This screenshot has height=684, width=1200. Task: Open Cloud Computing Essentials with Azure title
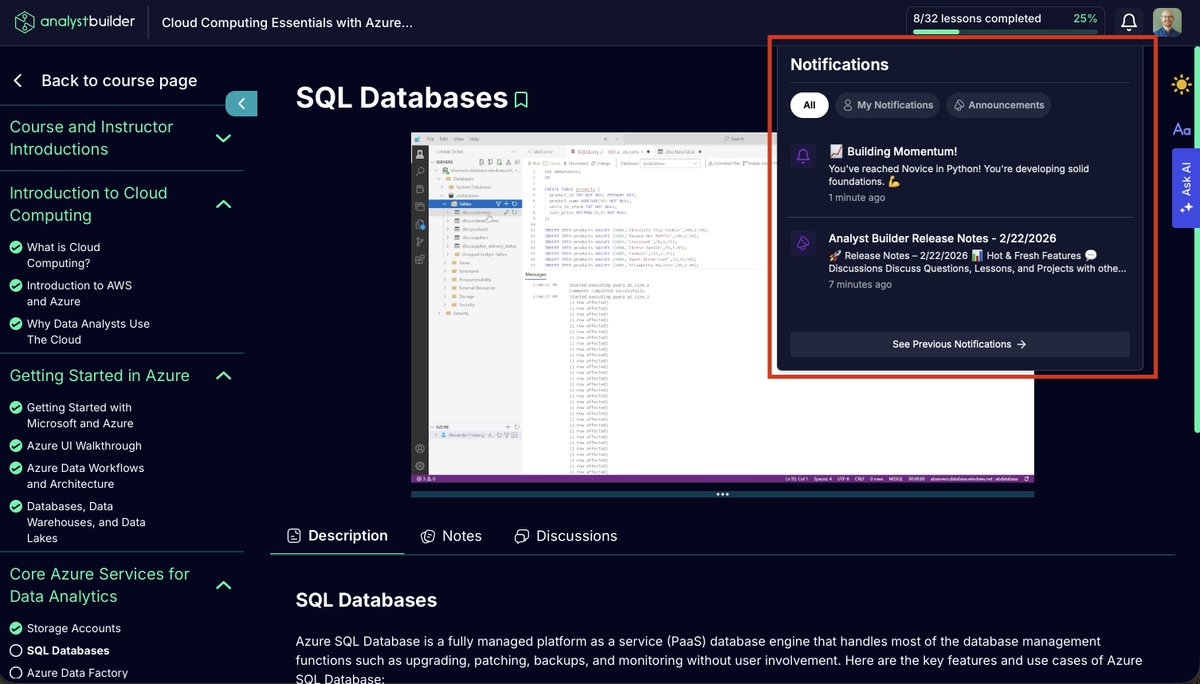[286, 22]
